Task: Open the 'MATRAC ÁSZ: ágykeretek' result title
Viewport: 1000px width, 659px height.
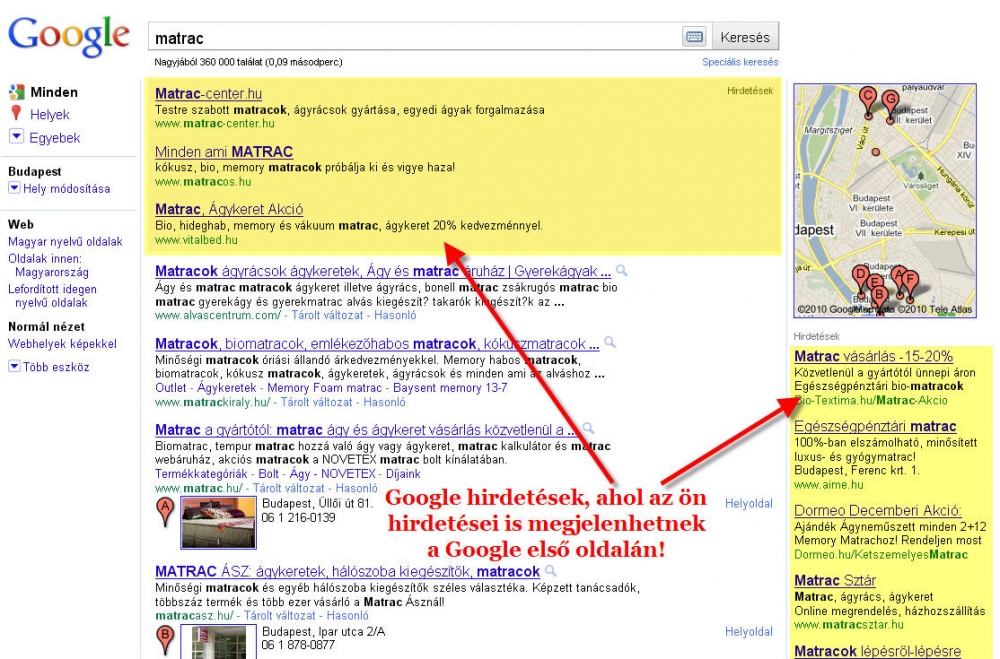Action: pyautogui.click(x=348, y=572)
